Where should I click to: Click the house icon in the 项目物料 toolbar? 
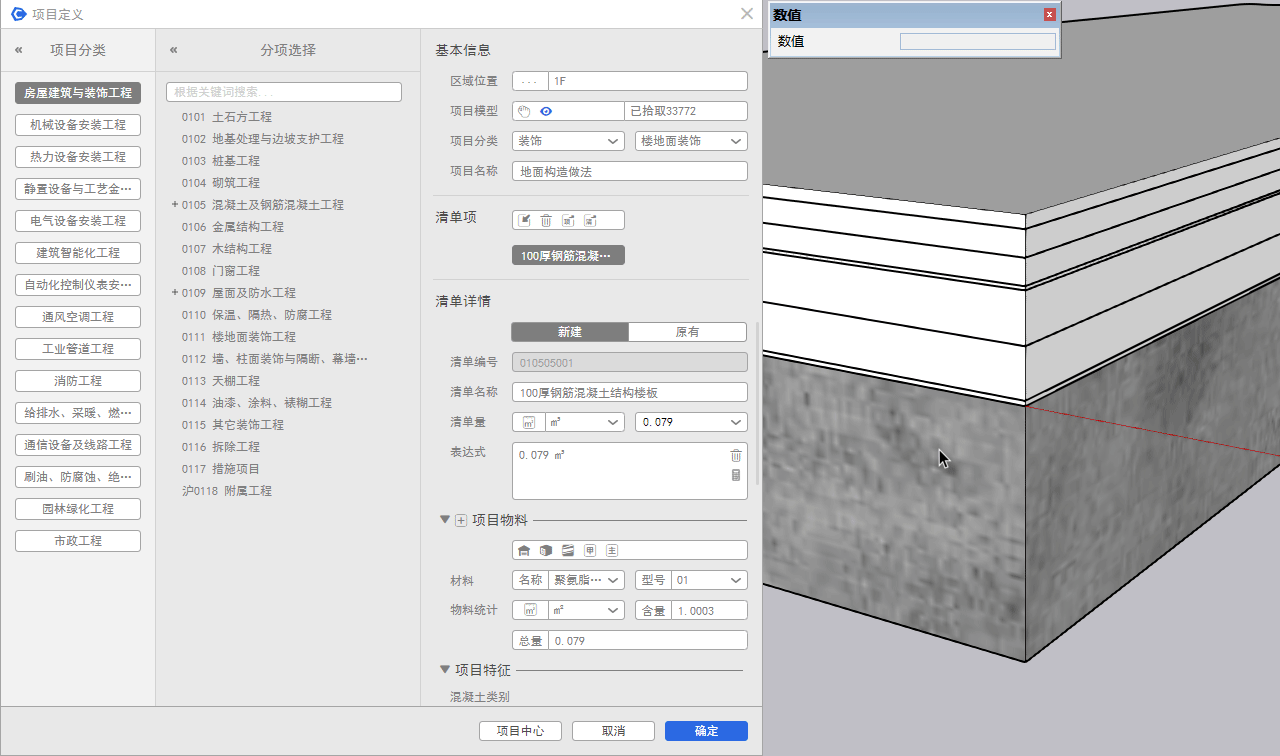pos(524,550)
